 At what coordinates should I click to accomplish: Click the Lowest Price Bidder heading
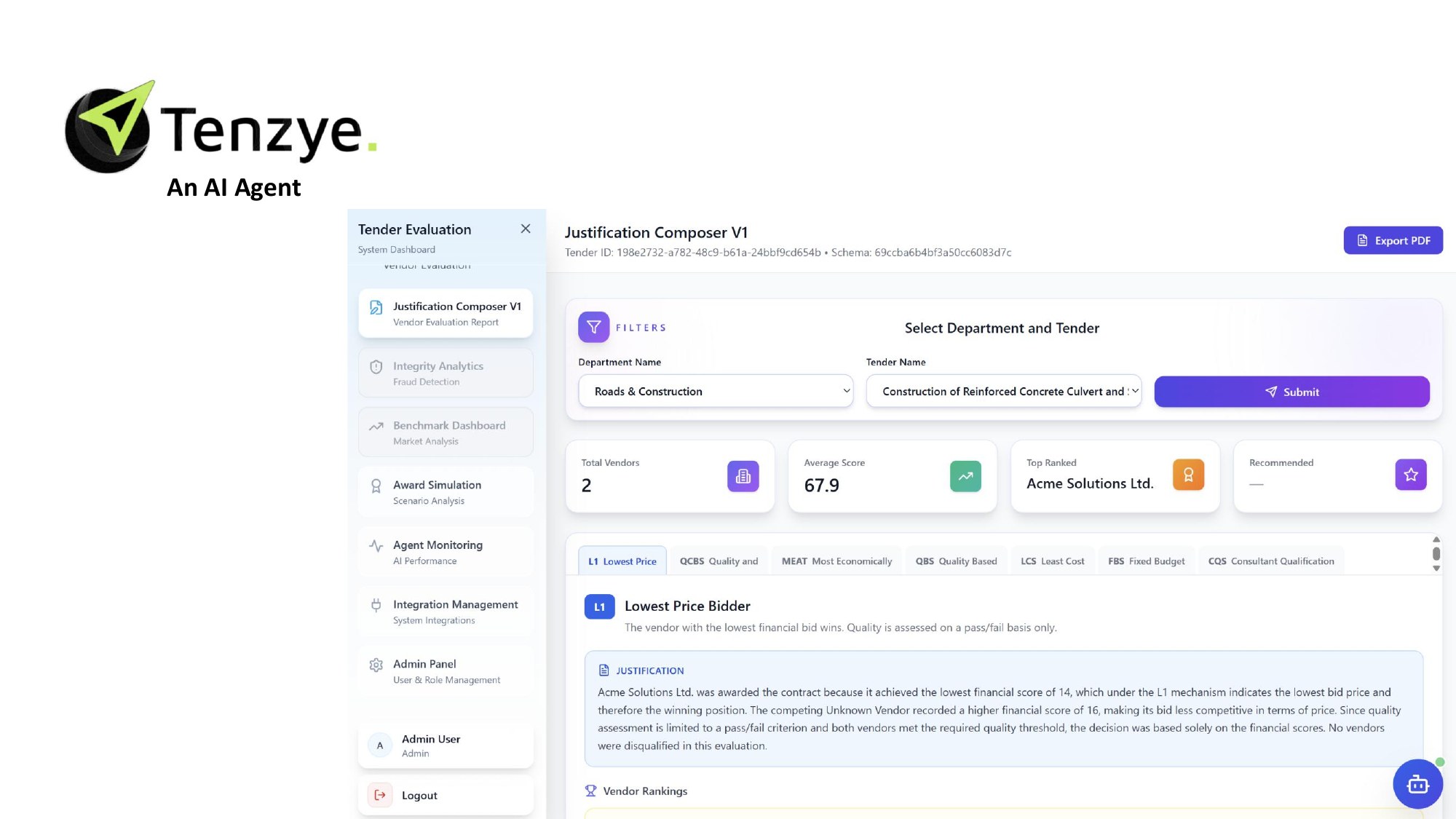(x=687, y=606)
